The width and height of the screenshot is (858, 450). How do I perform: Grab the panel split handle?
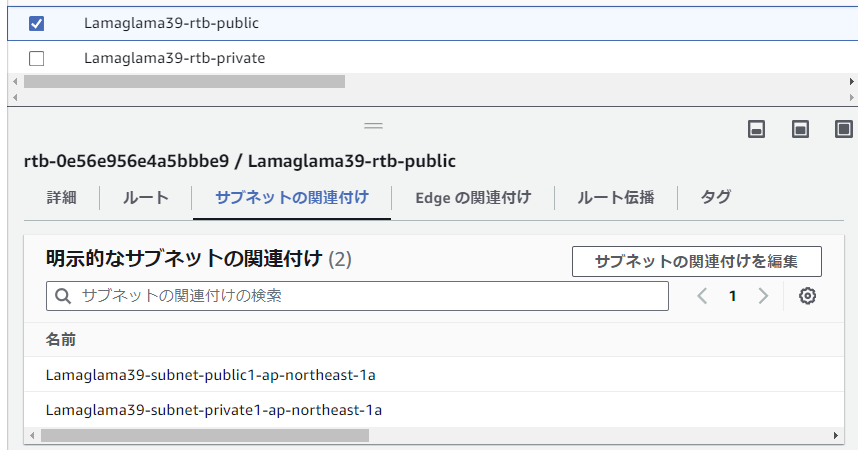point(374,126)
